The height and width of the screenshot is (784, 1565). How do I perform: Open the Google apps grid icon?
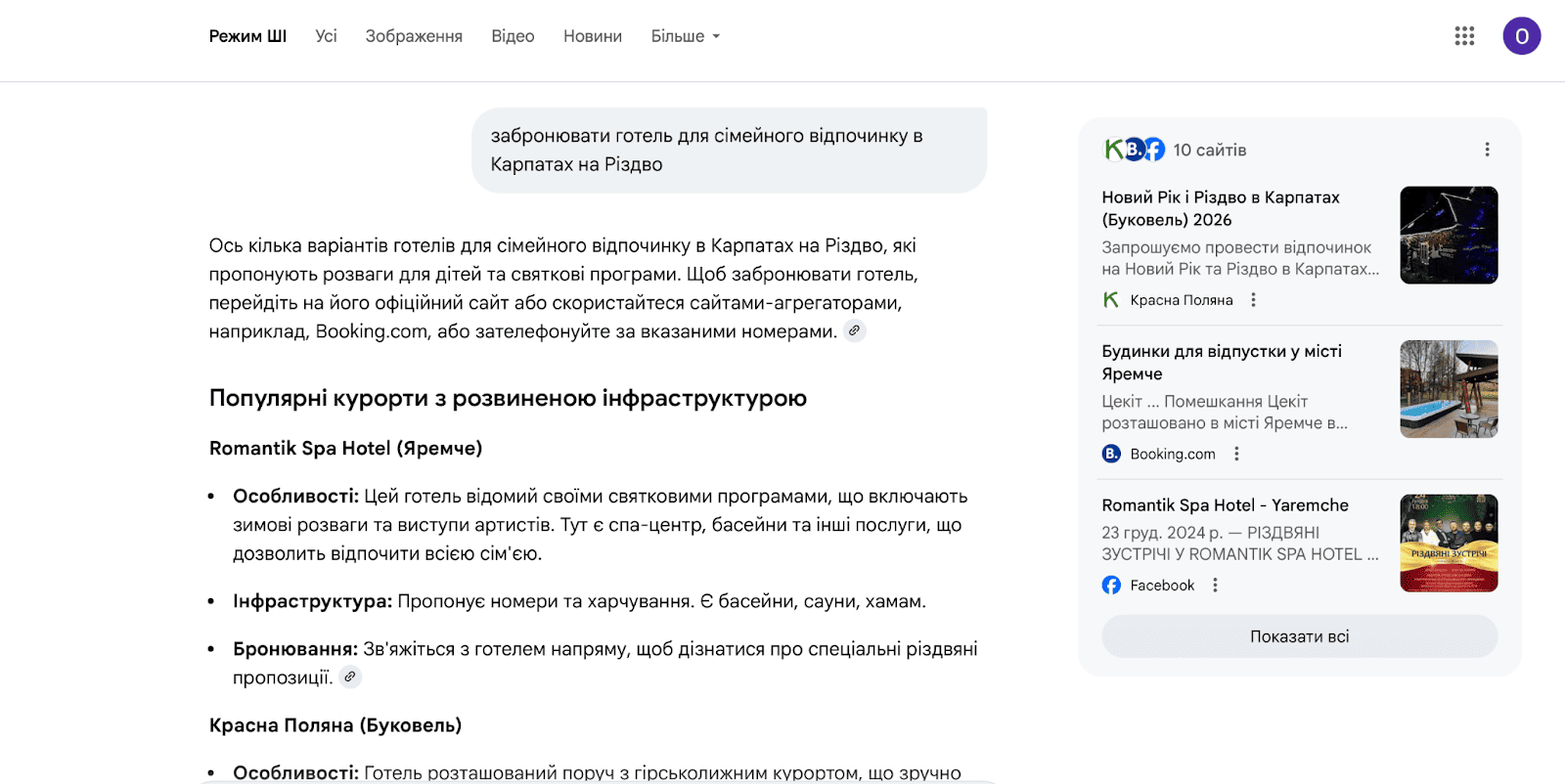(x=1464, y=36)
